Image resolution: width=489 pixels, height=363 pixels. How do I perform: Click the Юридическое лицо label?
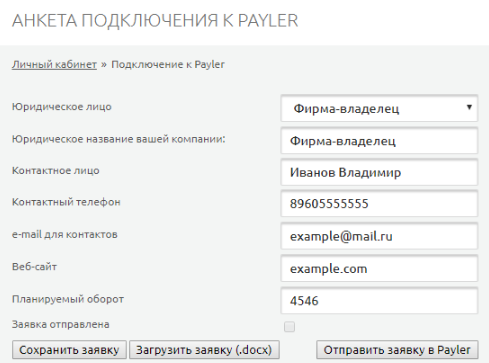point(62,107)
